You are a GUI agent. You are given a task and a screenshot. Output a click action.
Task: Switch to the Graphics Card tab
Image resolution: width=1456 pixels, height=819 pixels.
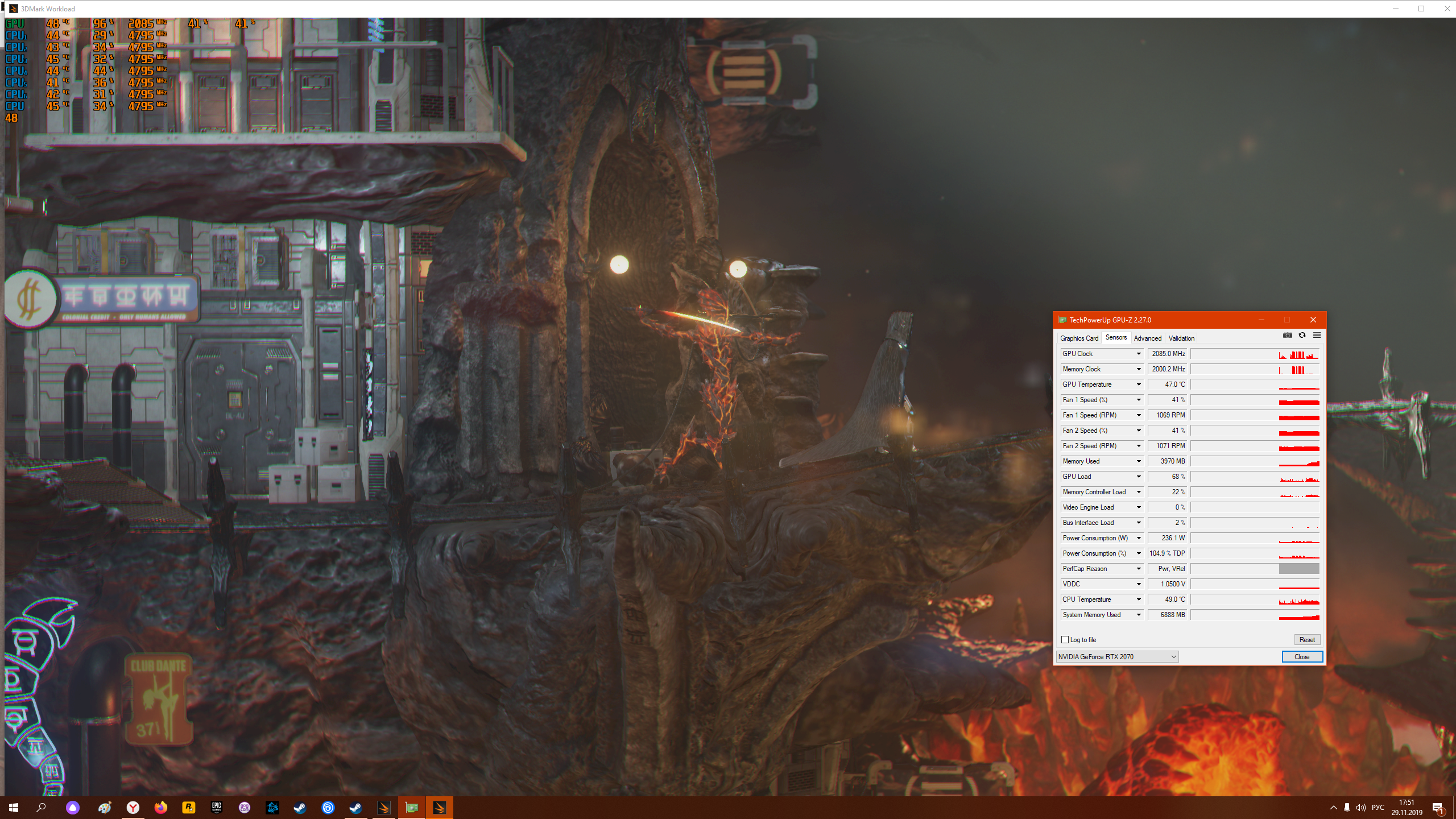(x=1079, y=338)
